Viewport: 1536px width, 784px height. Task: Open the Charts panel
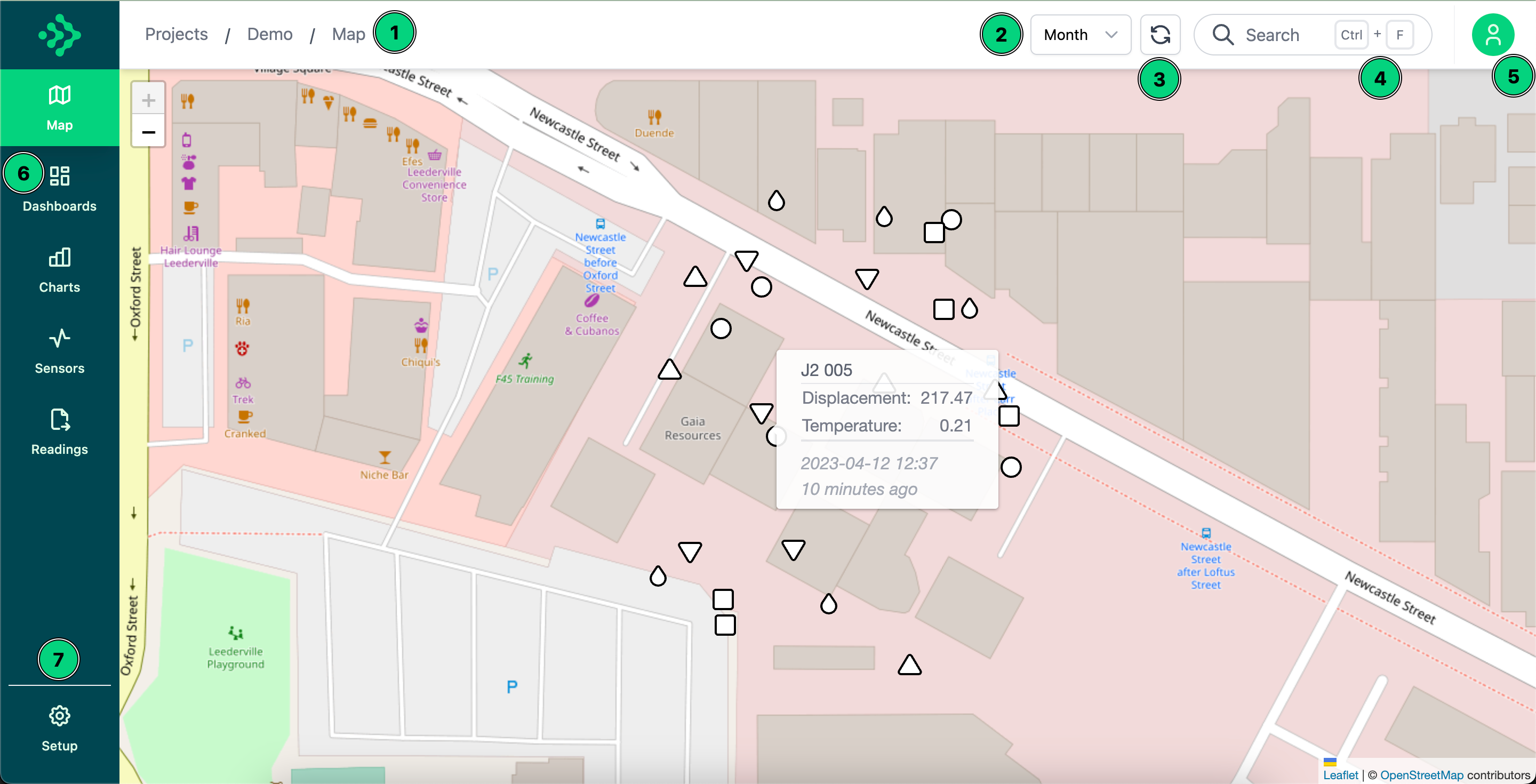59,268
